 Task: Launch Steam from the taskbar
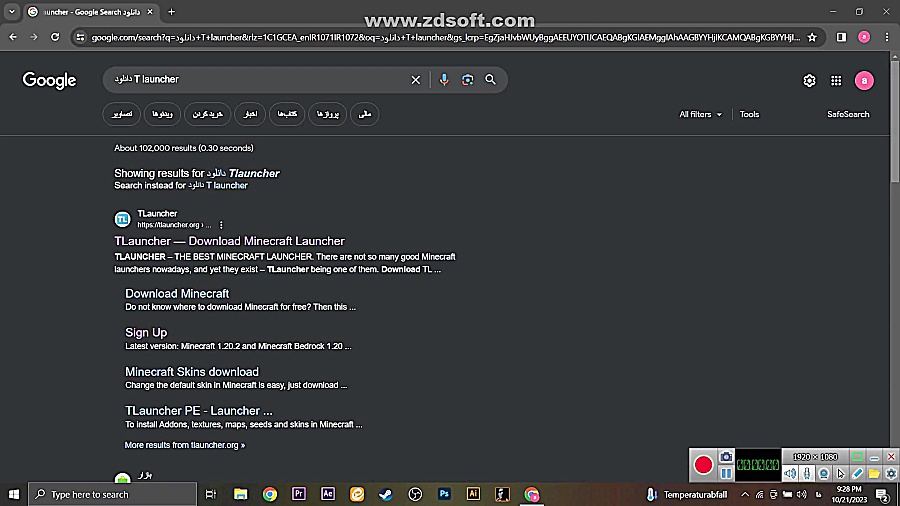[386, 494]
